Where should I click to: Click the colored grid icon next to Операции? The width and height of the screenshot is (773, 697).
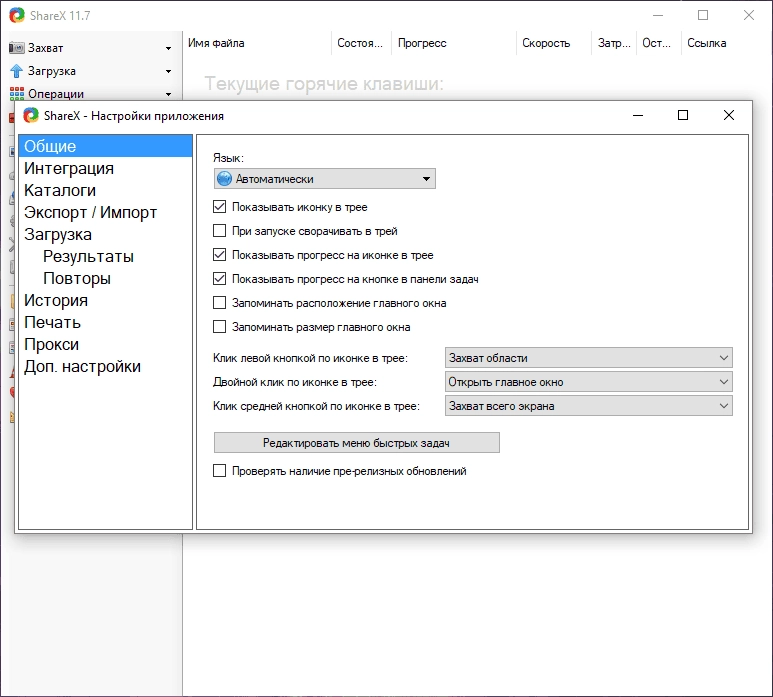(17, 93)
